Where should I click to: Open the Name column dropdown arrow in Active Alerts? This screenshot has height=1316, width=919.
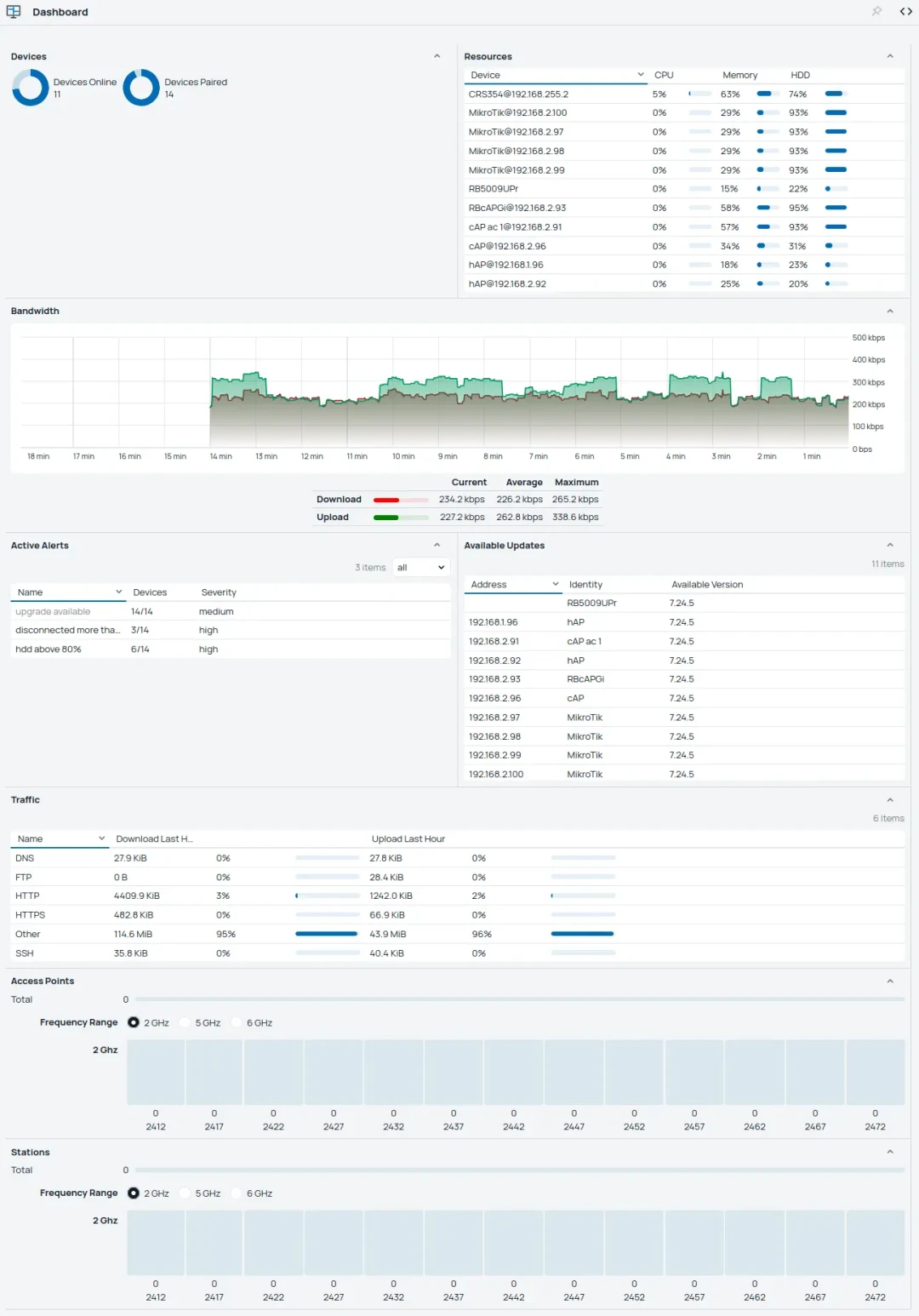[119, 592]
